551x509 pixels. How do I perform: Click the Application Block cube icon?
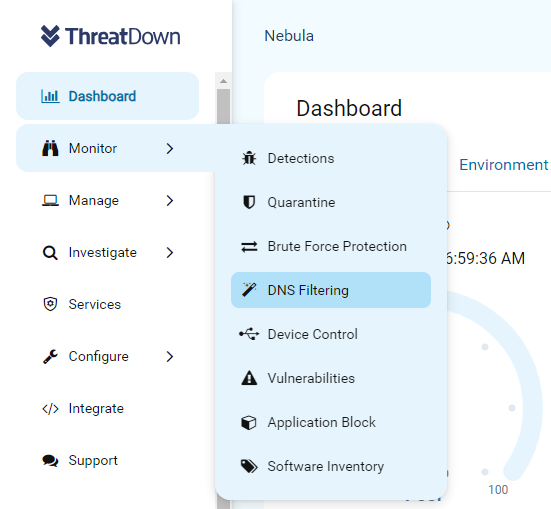point(249,422)
